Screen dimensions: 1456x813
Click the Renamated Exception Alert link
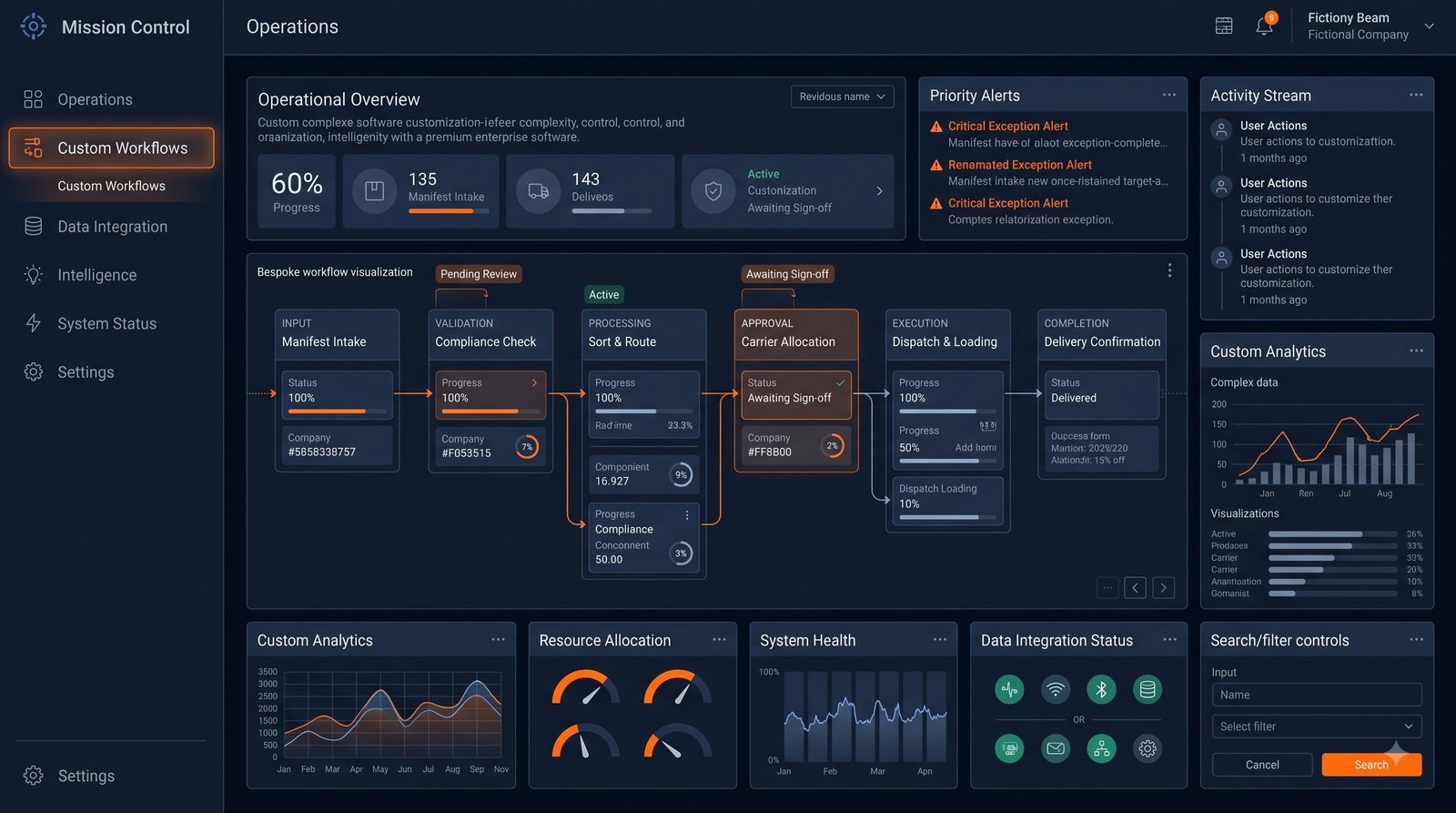(x=1019, y=165)
